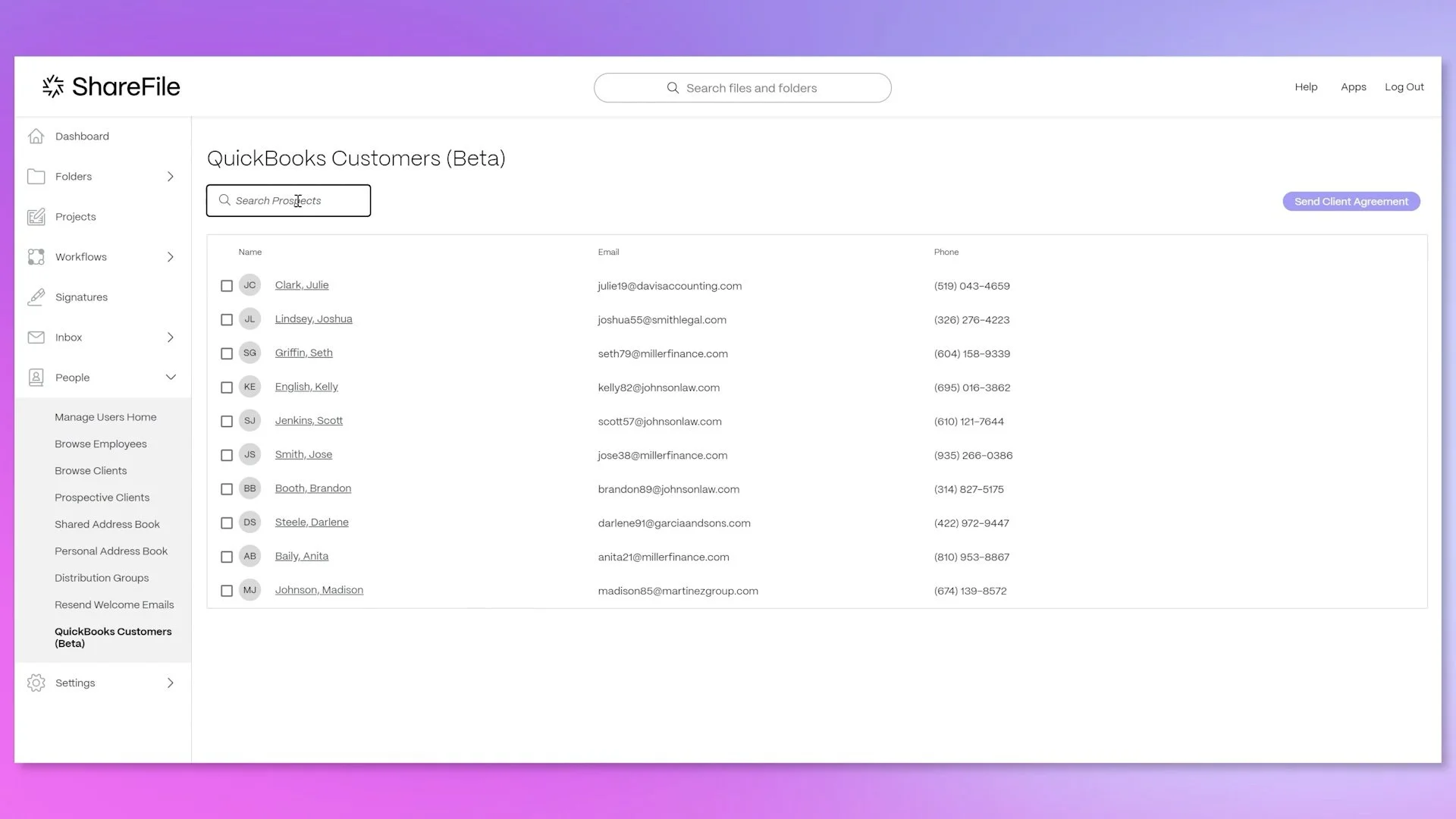Click the MJ avatar for Madison Johnson

click(249, 590)
